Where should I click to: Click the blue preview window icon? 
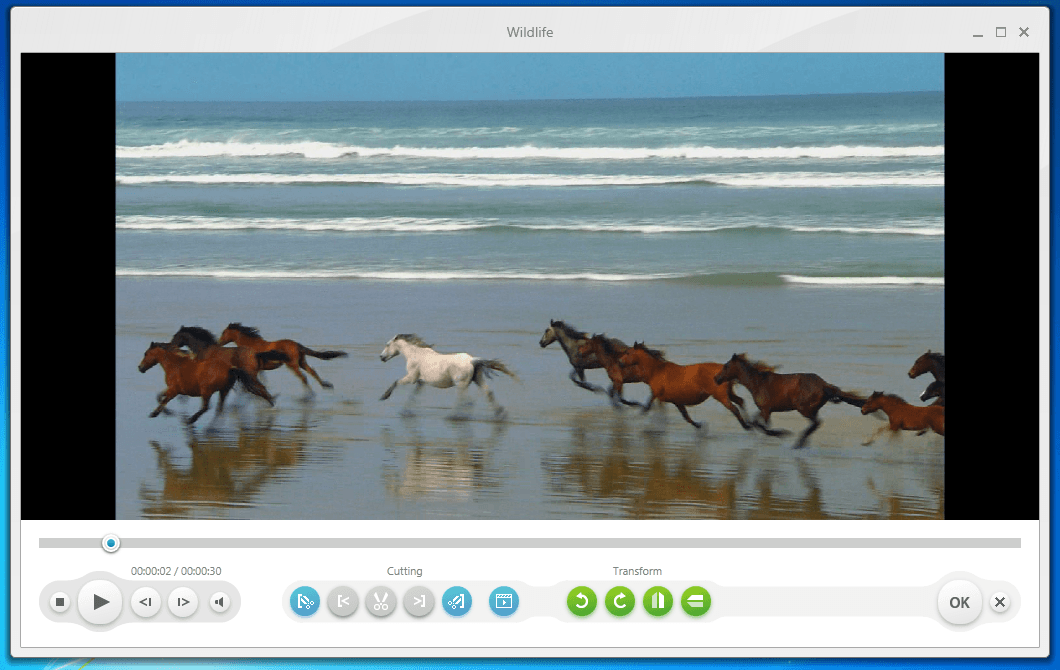[x=504, y=601]
